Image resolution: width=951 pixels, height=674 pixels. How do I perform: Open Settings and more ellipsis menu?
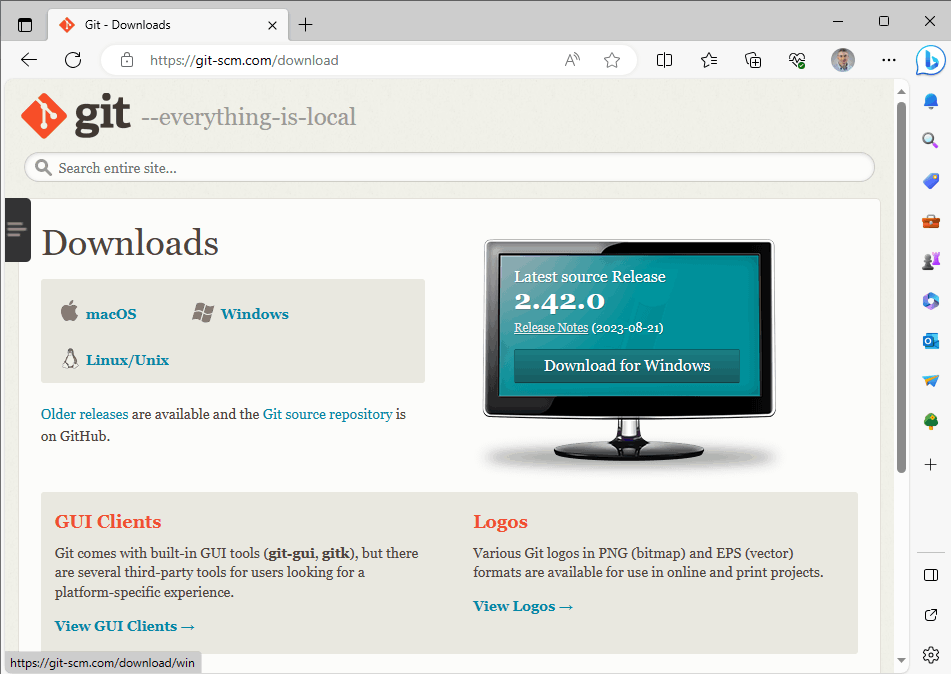click(x=889, y=60)
